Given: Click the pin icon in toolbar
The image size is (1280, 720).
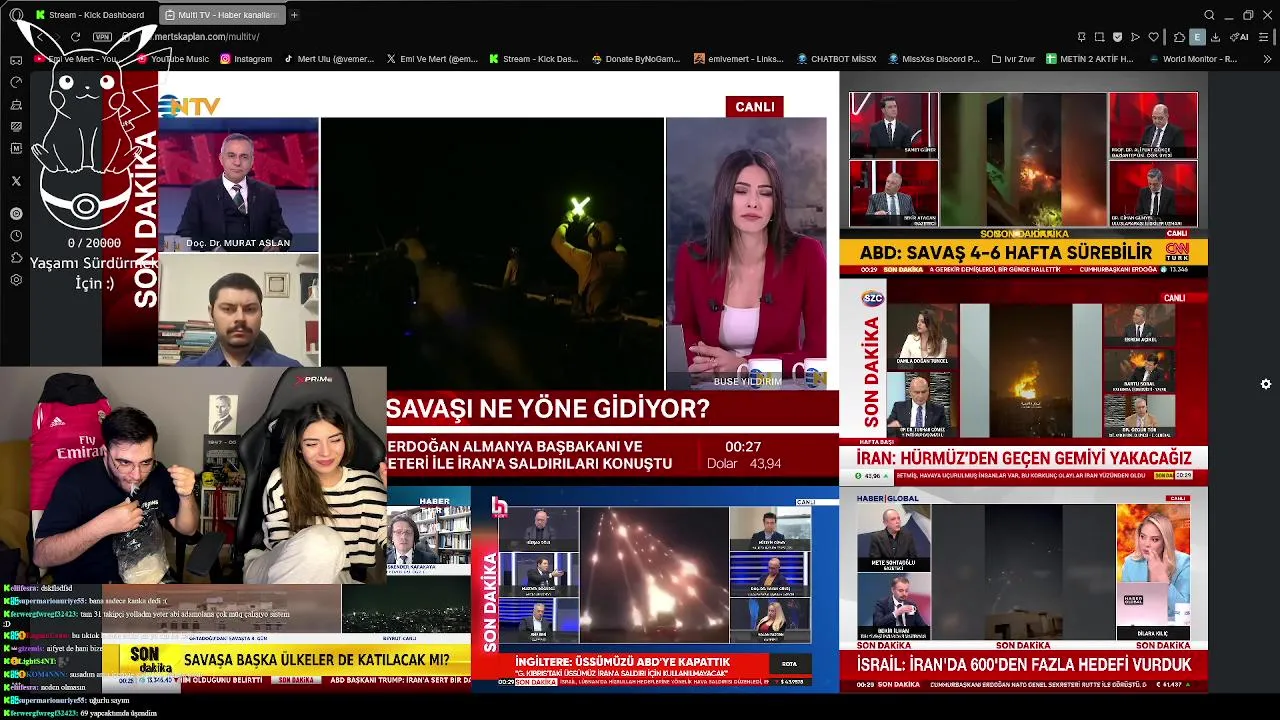Looking at the screenshot, I should 1081,37.
